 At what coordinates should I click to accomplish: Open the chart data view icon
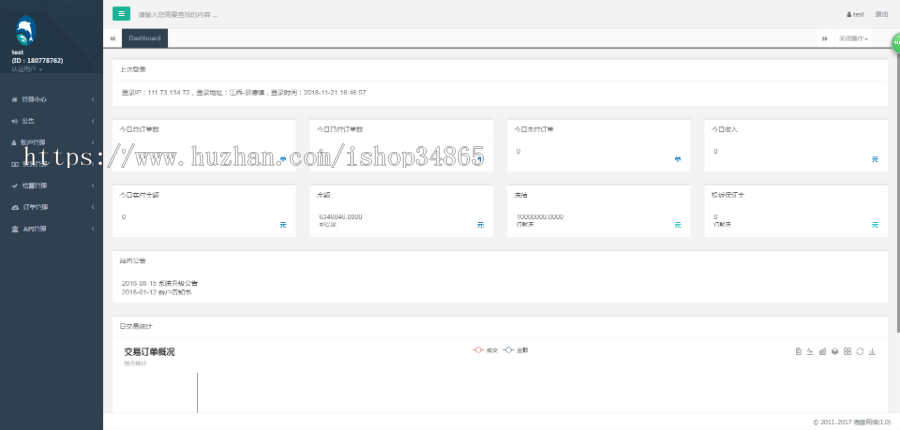click(x=798, y=351)
